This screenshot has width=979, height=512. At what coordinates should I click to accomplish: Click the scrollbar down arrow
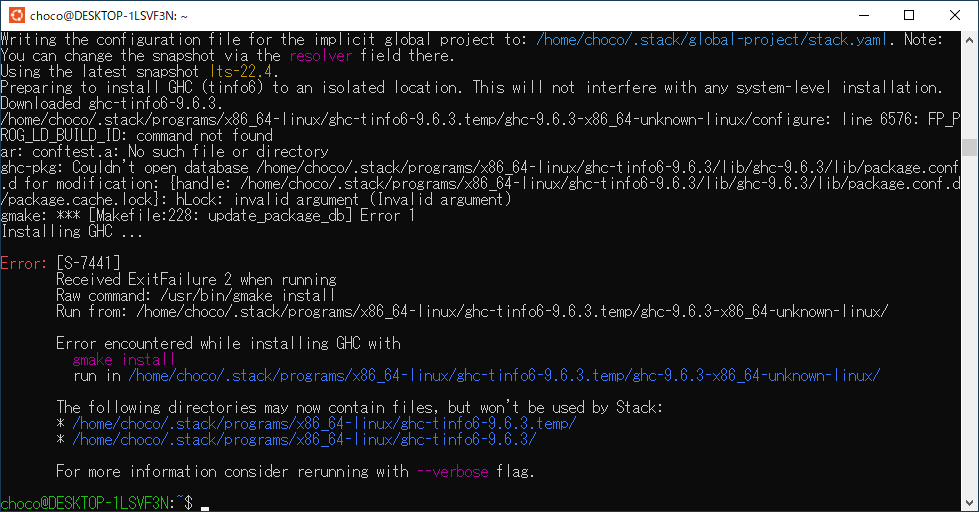[969, 503]
